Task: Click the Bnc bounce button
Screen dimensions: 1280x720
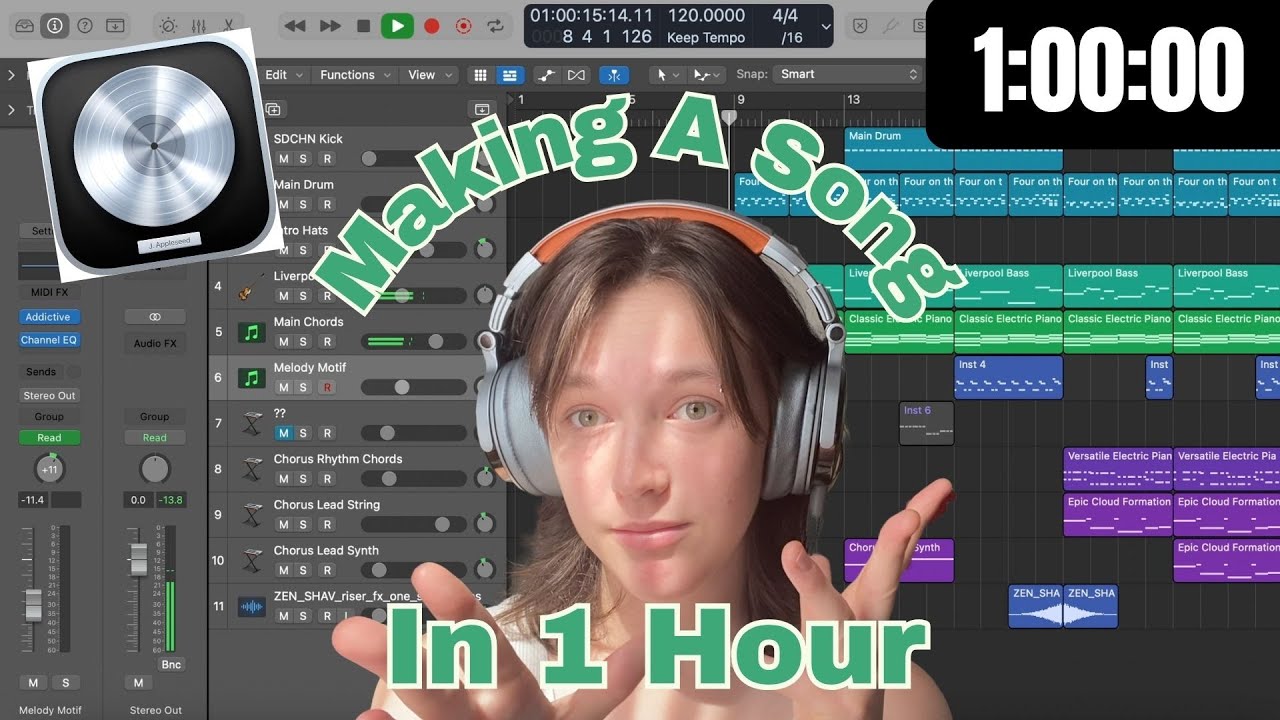Action: coord(171,665)
